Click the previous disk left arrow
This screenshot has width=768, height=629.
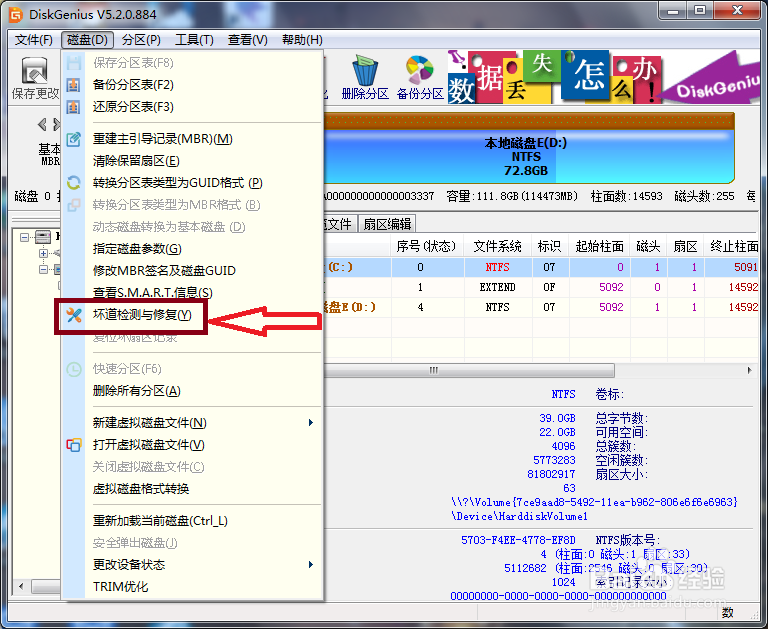click(x=43, y=124)
